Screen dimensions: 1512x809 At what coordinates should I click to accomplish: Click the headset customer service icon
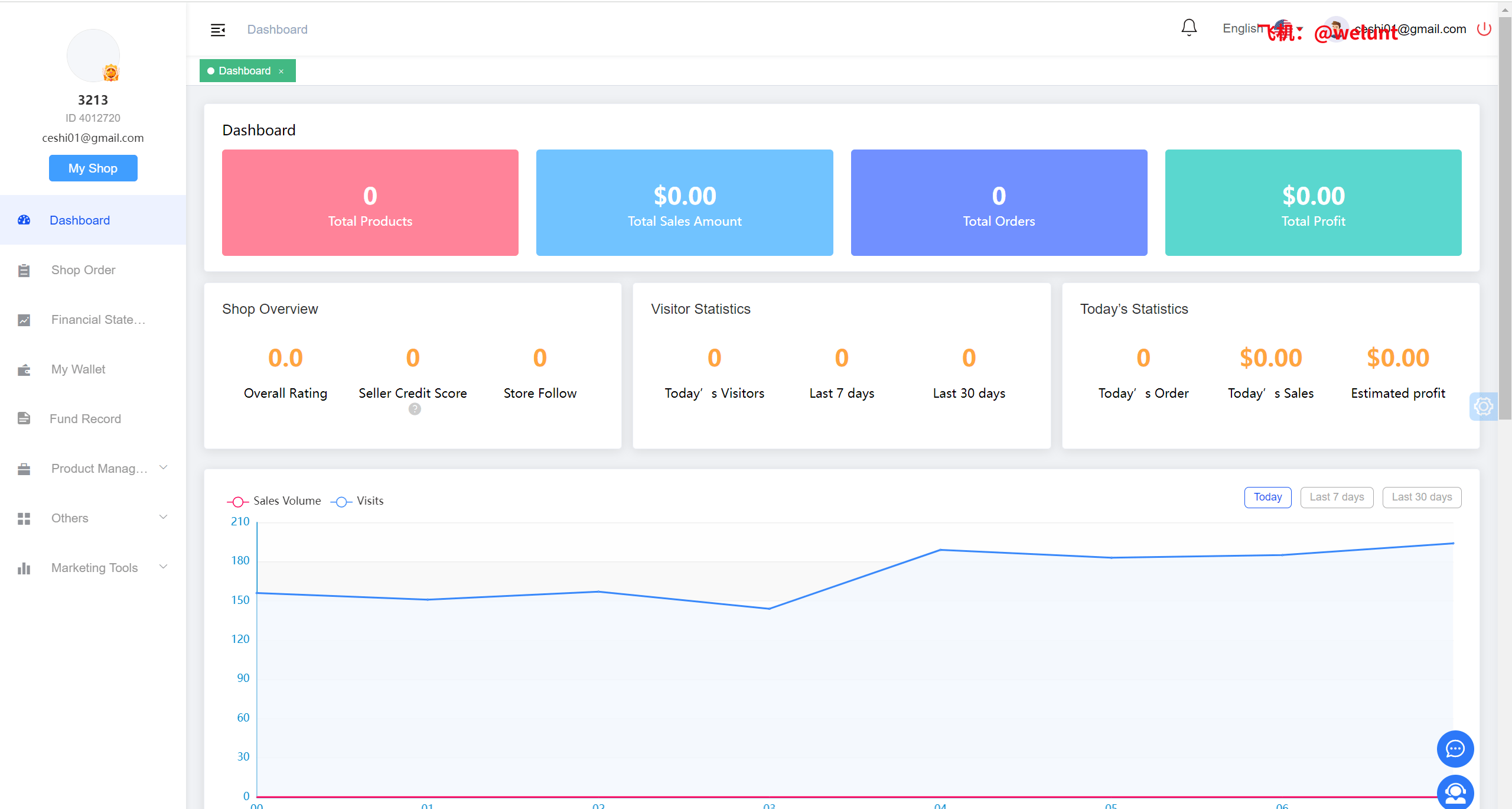click(1455, 793)
